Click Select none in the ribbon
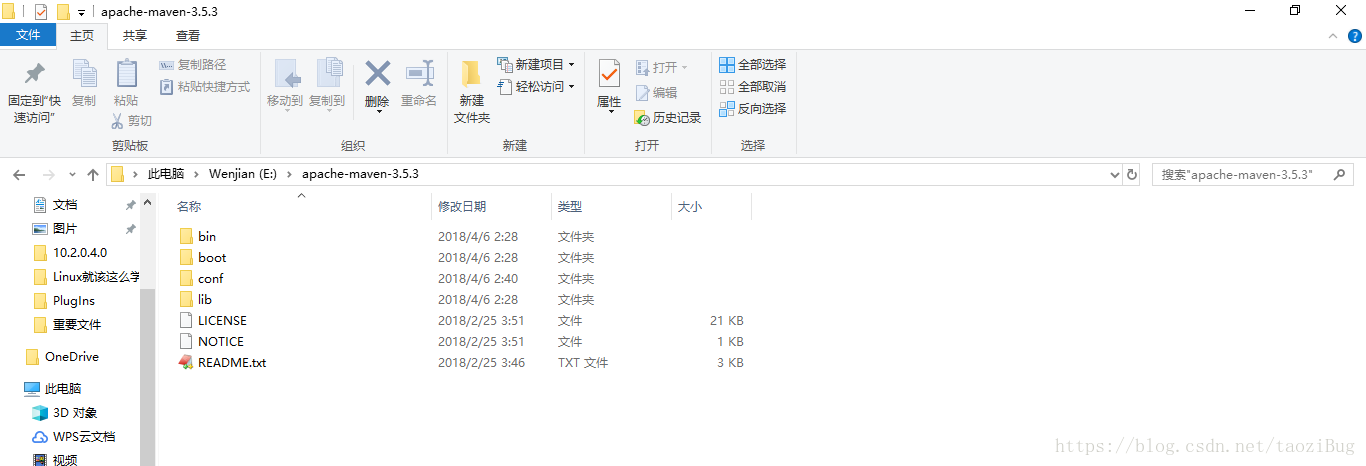 [753, 87]
